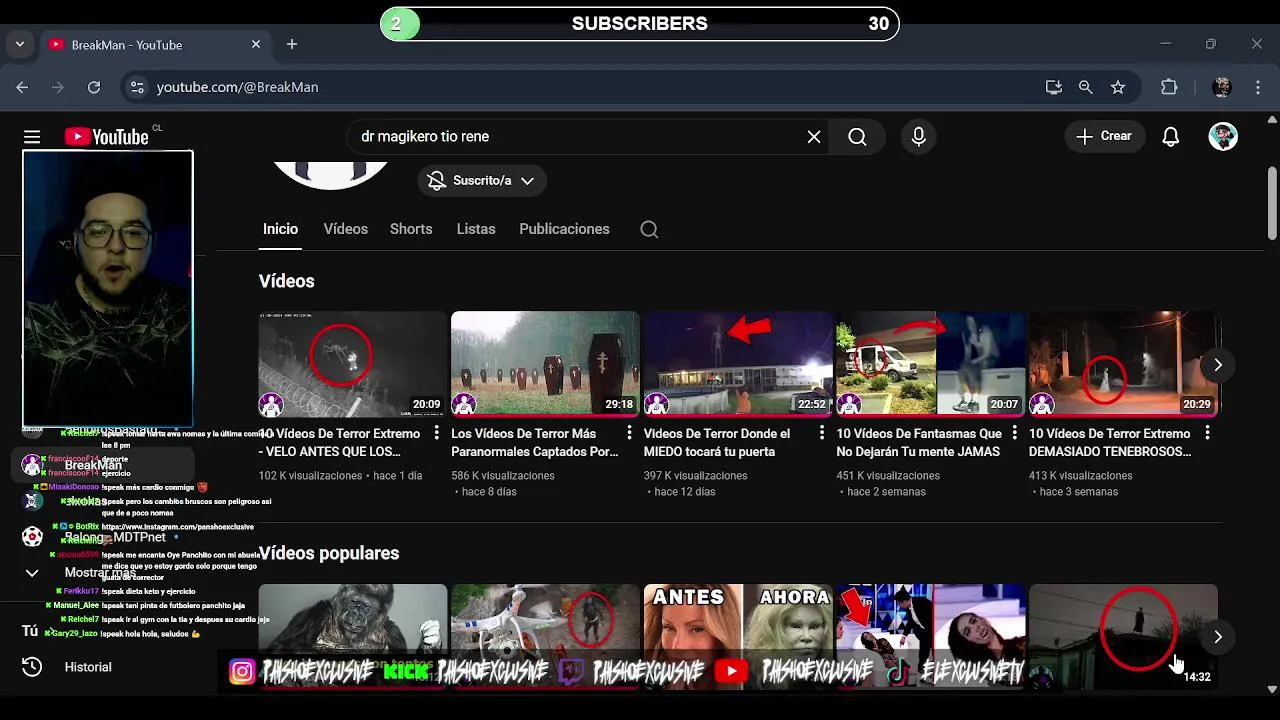The height and width of the screenshot is (720, 1280).
Task: Open video title 'Videos De Terror Donde el MIEDO'
Action: 717,443
